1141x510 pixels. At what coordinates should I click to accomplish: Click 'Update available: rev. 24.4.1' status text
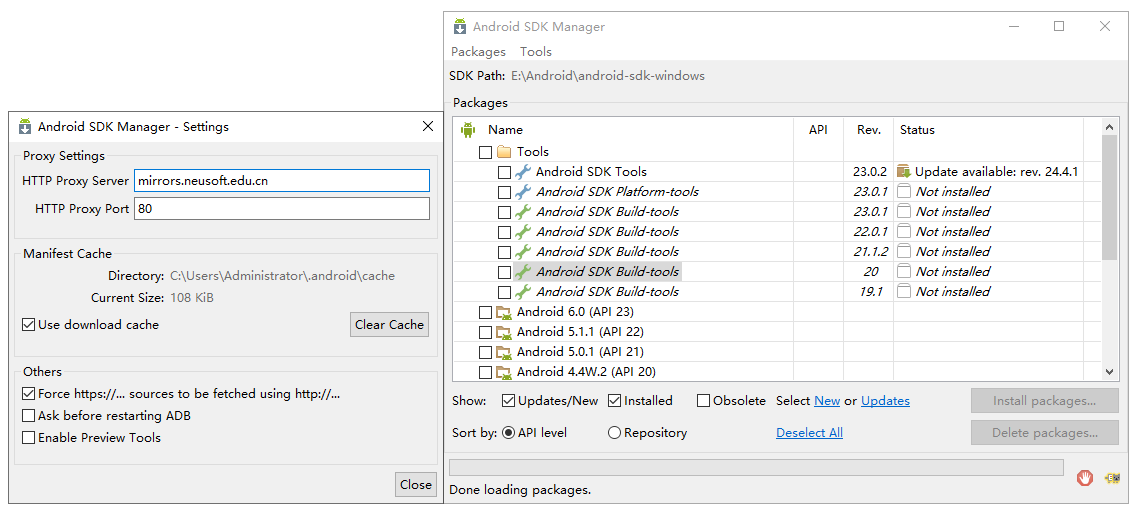pyautogui.click(x=996, y=172)
